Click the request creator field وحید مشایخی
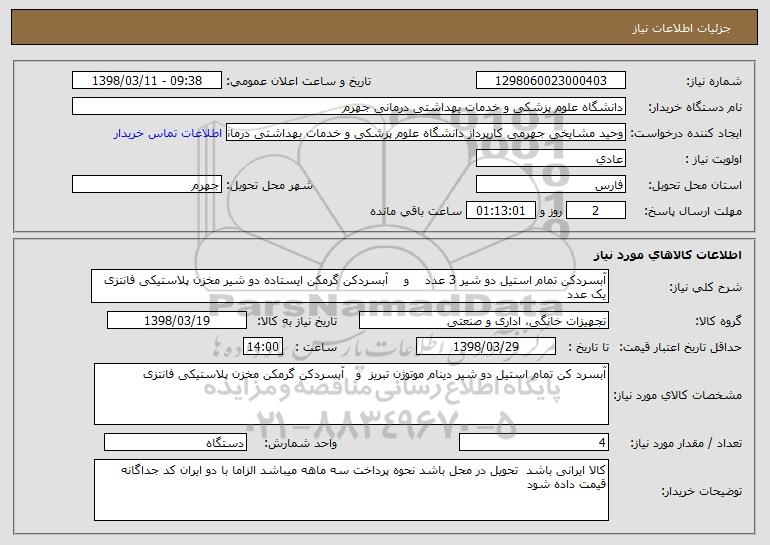This screenshot has width=770, height=545. pyautogui.click(x=426, y=133)
